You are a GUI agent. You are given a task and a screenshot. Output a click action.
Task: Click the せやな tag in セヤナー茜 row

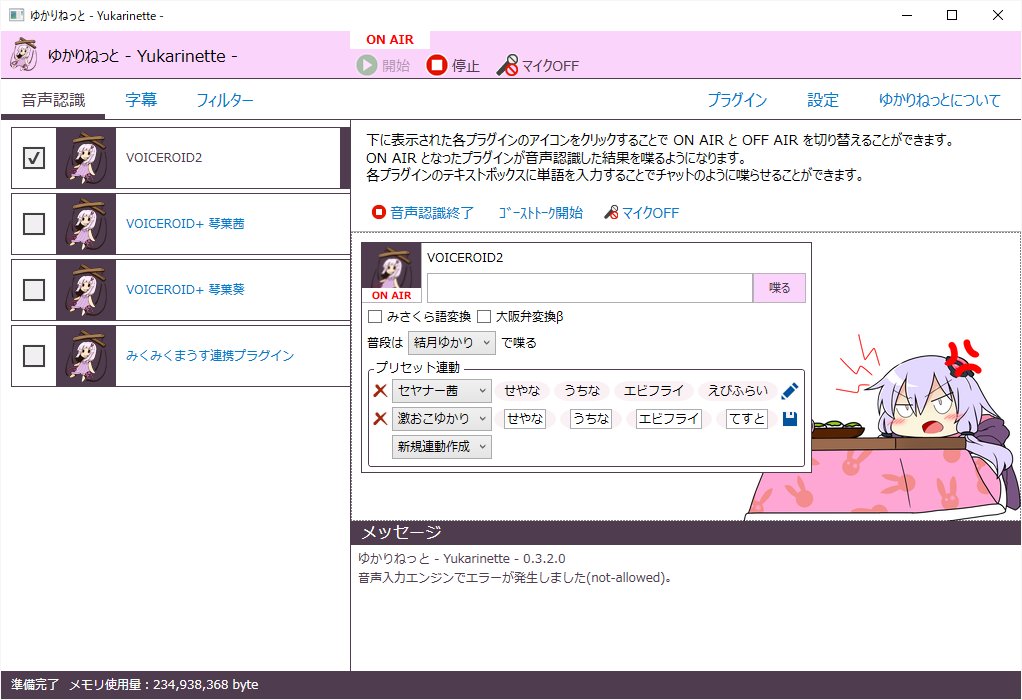(x=522, y=390)
